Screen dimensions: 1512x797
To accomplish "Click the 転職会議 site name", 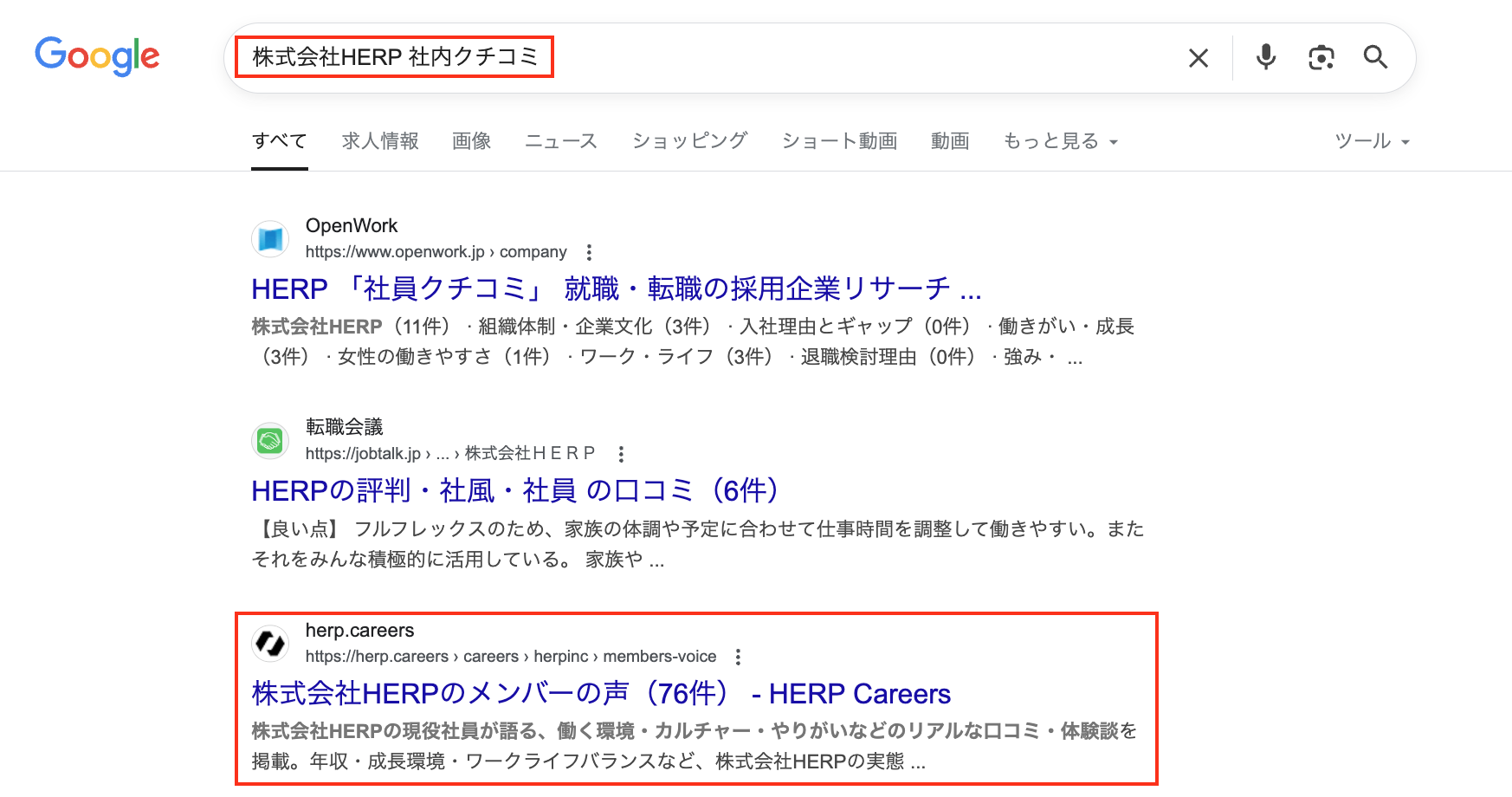I will (x=345, y=427).
